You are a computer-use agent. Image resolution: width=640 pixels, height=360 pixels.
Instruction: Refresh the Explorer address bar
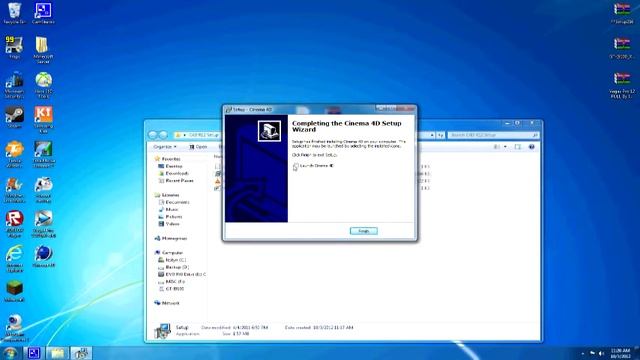click(x=441, y=135)
